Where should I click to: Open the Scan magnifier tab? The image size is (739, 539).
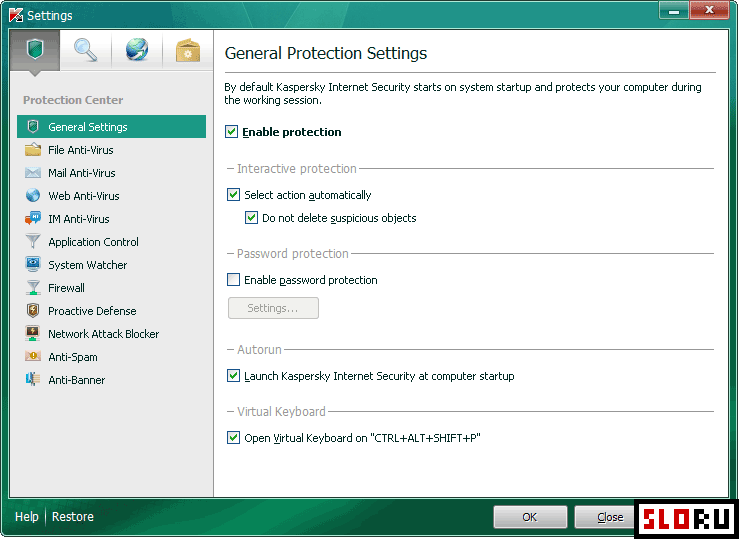(x=86, y=50)
